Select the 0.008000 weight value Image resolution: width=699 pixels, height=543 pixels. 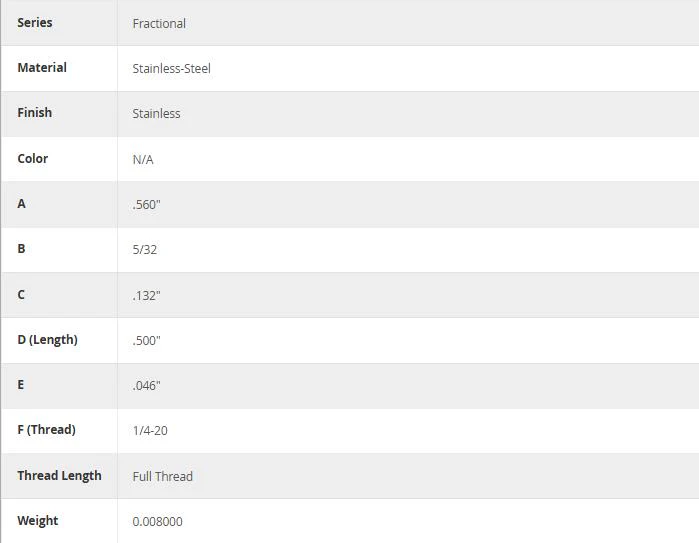coord(157,522)
